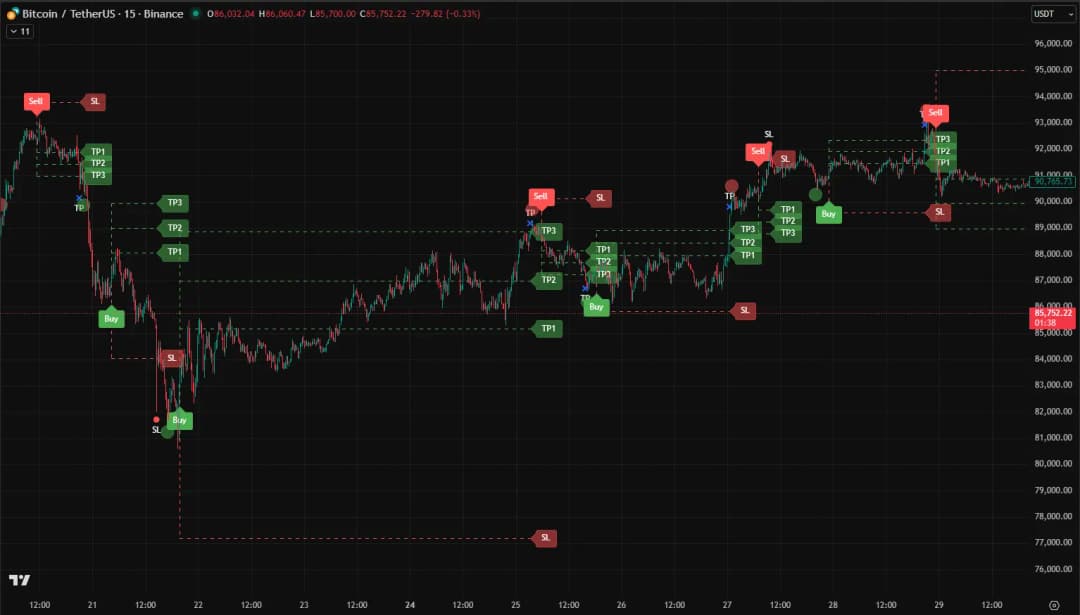Click the green market status dot
The image size is (1080, 615).
195,14
